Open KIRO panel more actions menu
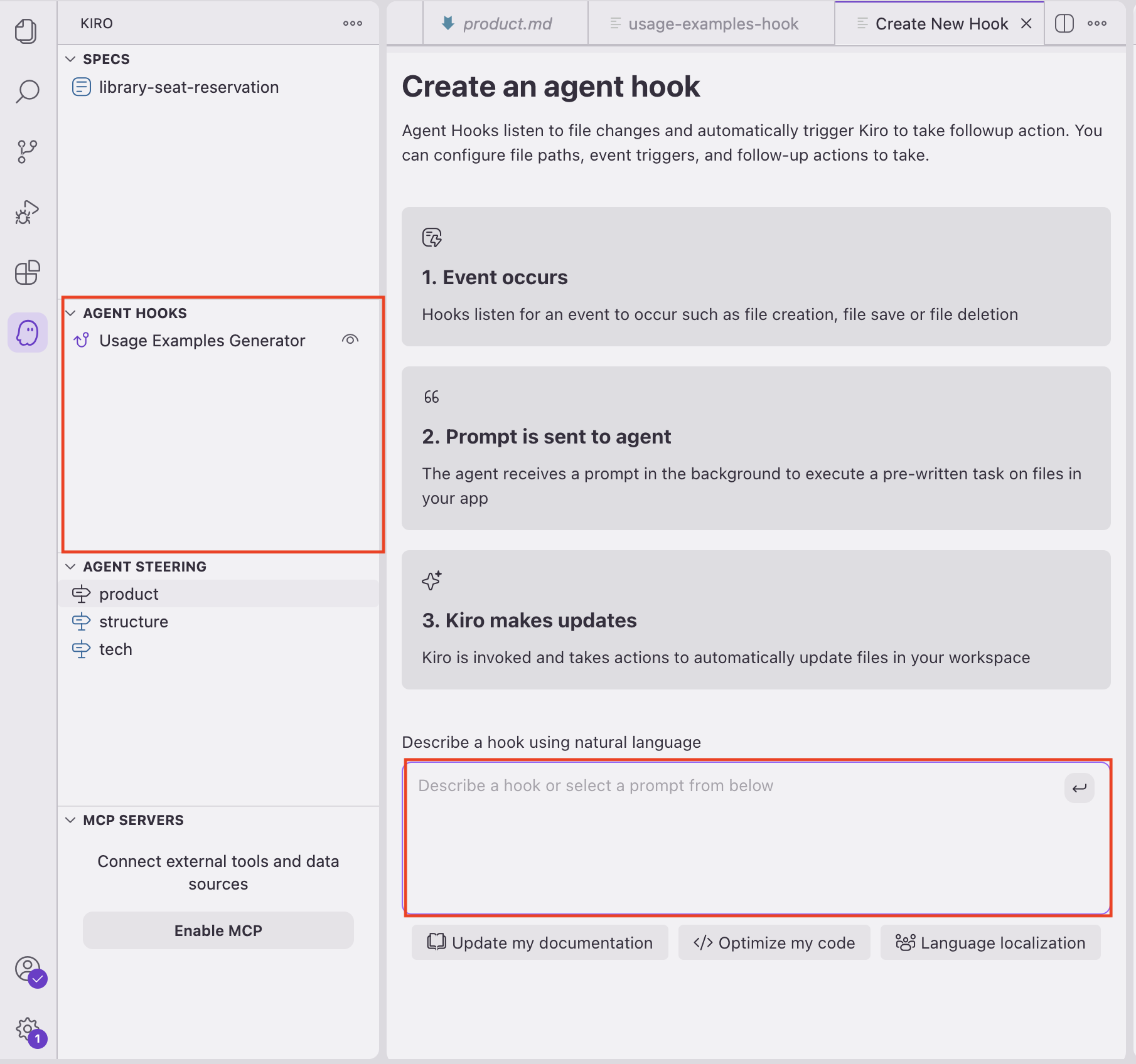This screenshot has width=1136, height=1064. [x=353, y=23]
